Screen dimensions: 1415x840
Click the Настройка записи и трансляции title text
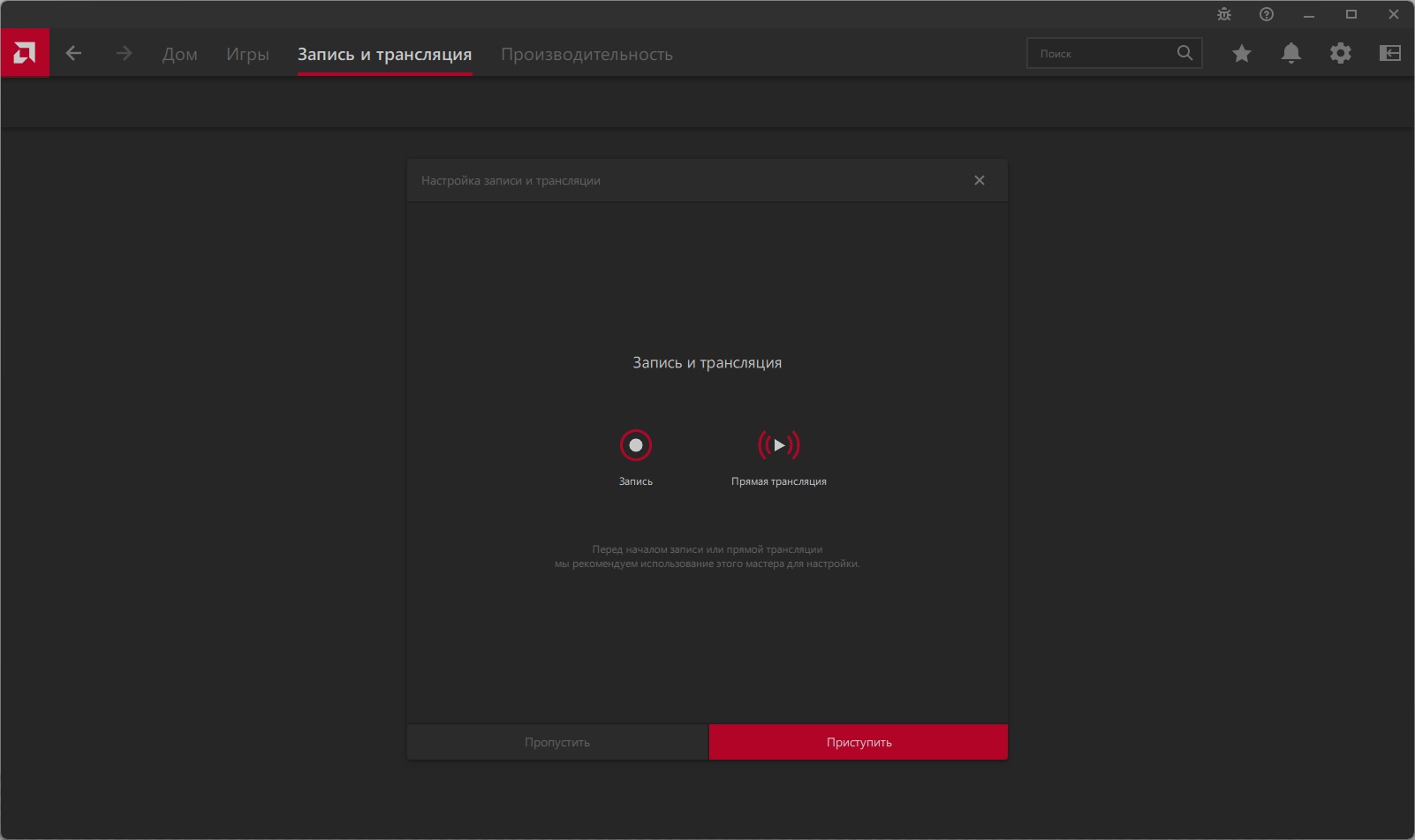pyautogui.click(x=511, y=180)
